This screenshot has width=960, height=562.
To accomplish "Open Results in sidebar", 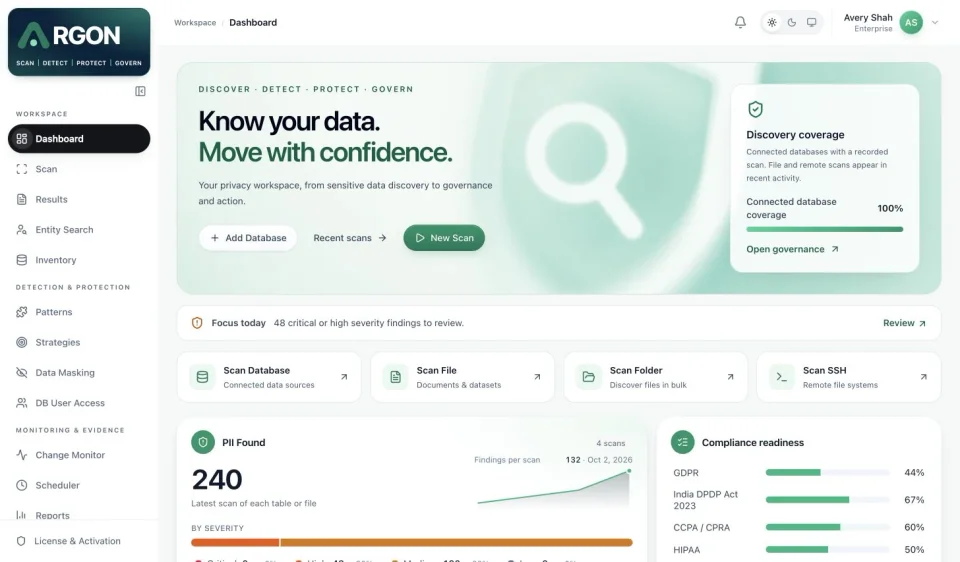I will pyautogui.click(x=79, y=200).
